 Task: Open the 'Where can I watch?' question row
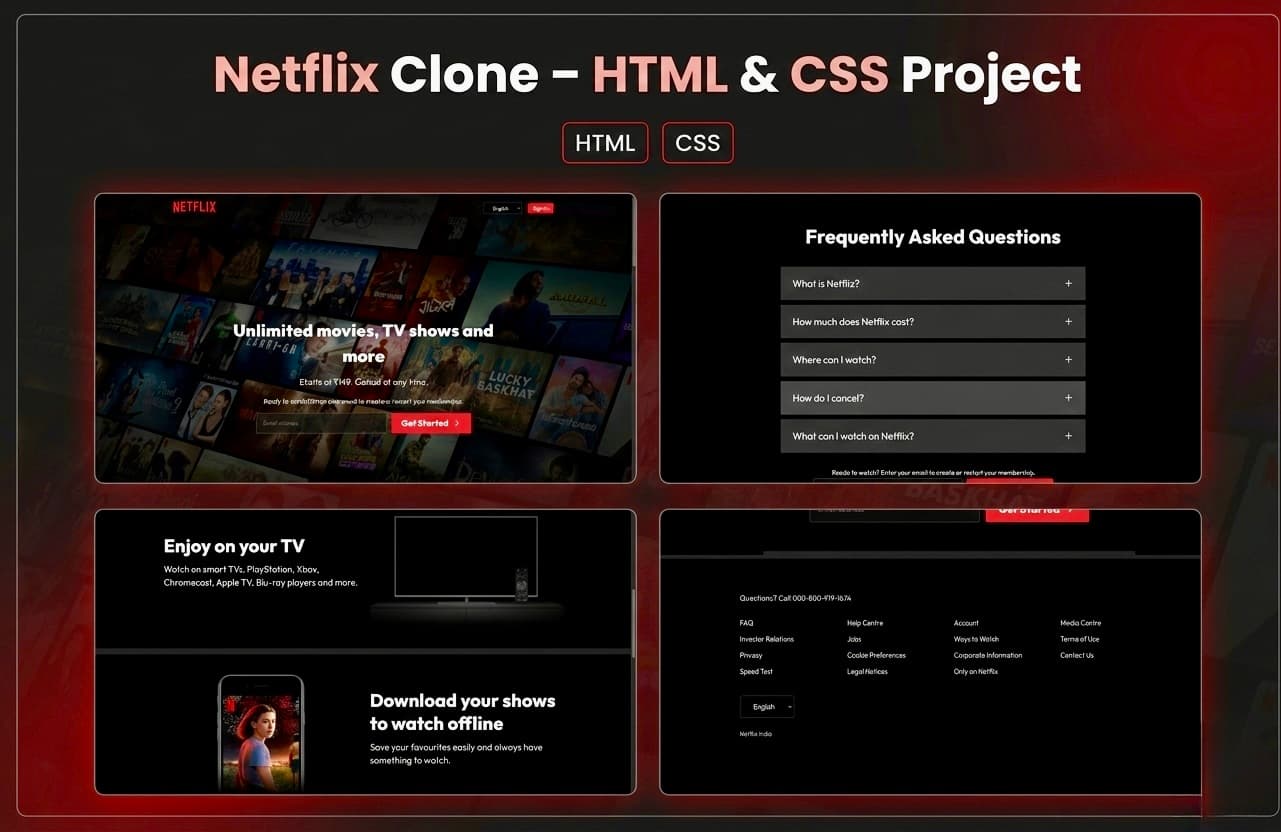[932, 360]
